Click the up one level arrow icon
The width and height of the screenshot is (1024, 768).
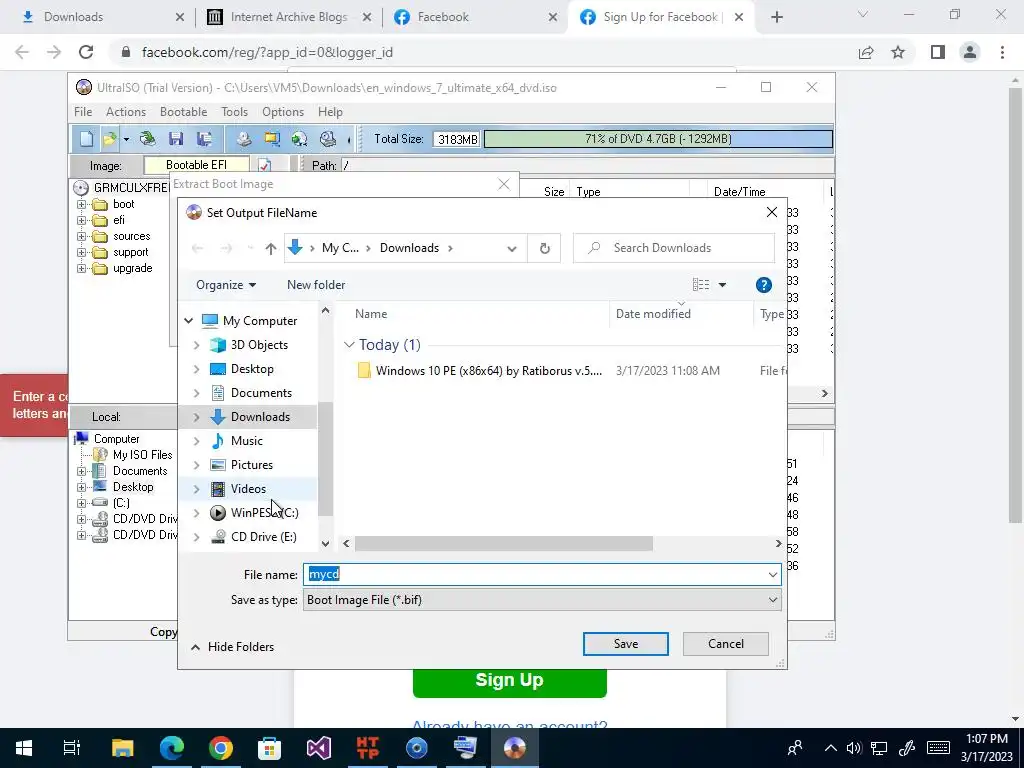tap(270, 248)
